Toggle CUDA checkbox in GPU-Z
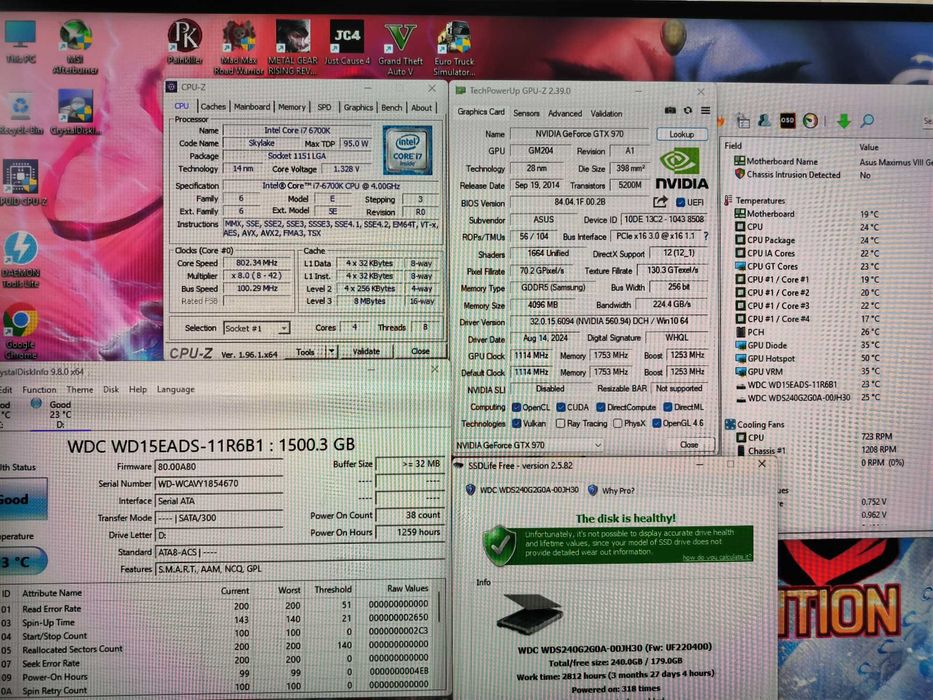 tap(561, 407)
